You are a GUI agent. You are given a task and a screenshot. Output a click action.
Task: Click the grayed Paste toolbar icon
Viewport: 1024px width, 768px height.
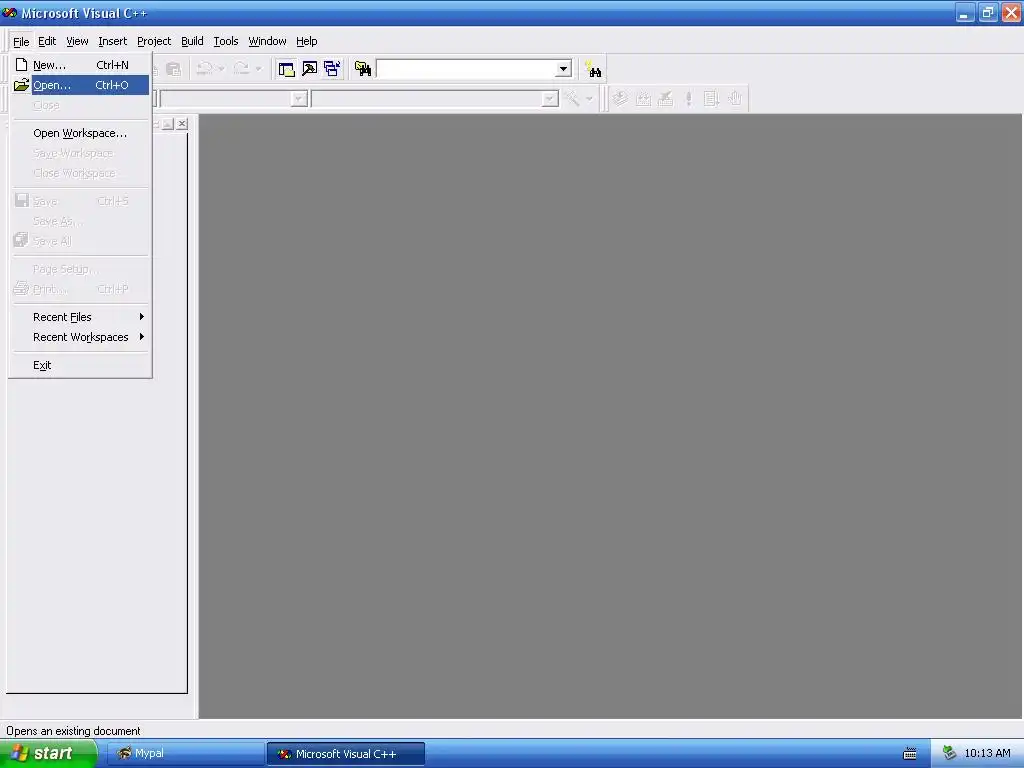click(173, 69)
